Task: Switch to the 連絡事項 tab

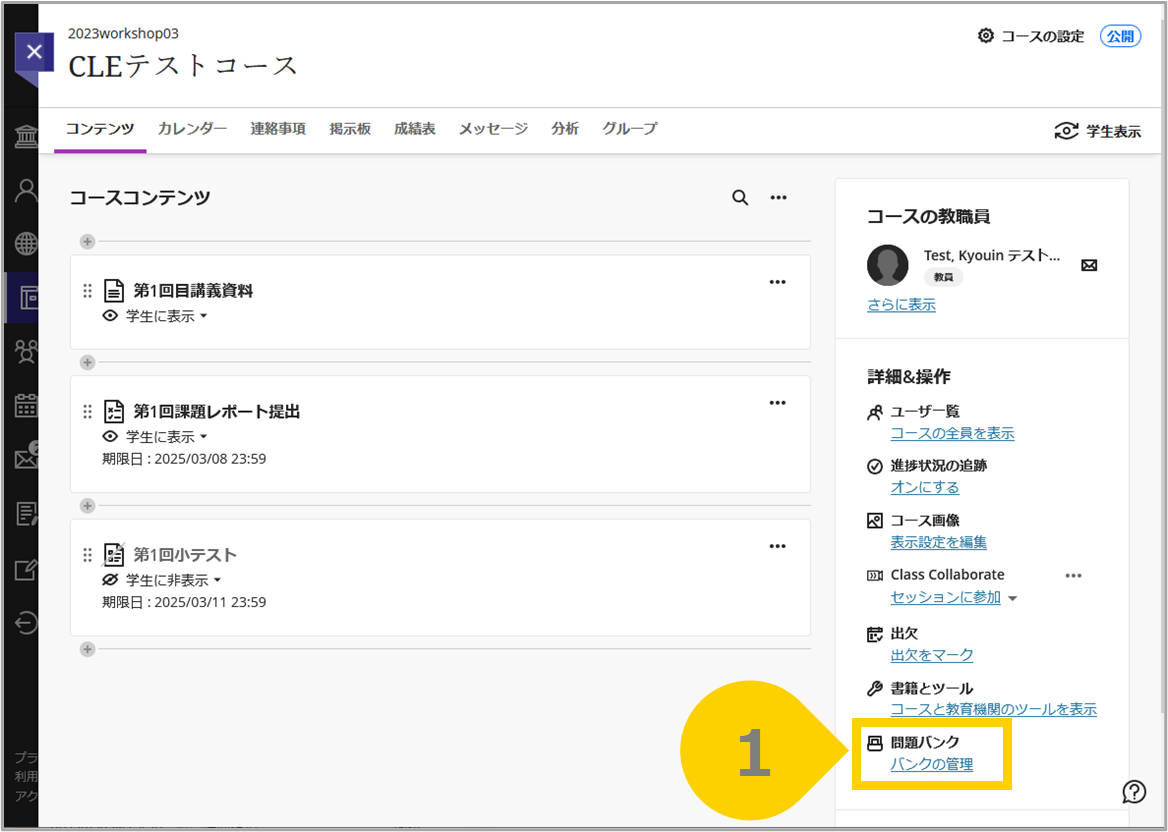Action: tap(278, 129)
